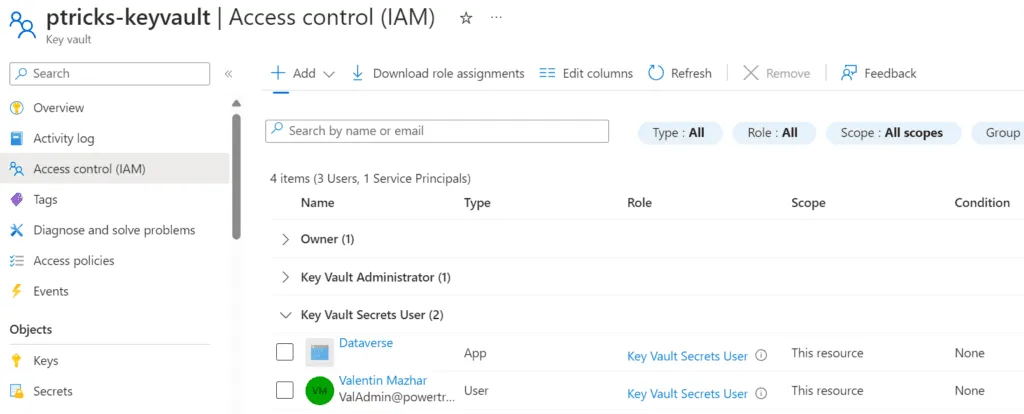Favorite the ptricks-keyvault page with the star icon
The width and height of the screenshot is (1024, 414).
pyautogui.click(x=466, y=18)
